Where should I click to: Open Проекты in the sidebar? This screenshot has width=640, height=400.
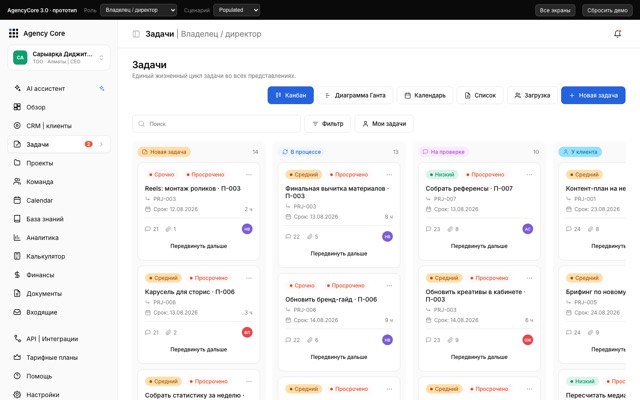click(59, 163)
